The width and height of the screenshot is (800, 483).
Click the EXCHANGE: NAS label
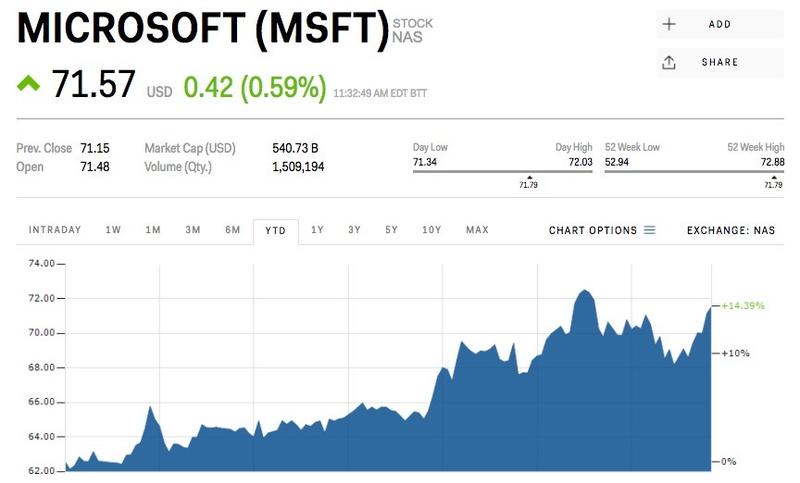coord(730,230)
